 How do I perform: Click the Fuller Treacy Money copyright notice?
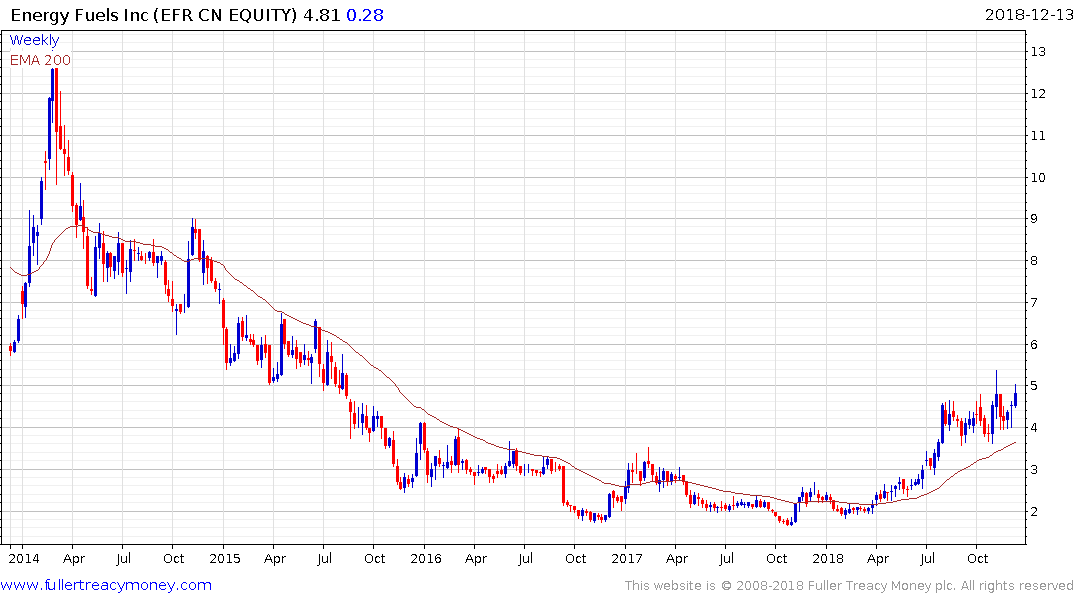[x=849, y=586]
